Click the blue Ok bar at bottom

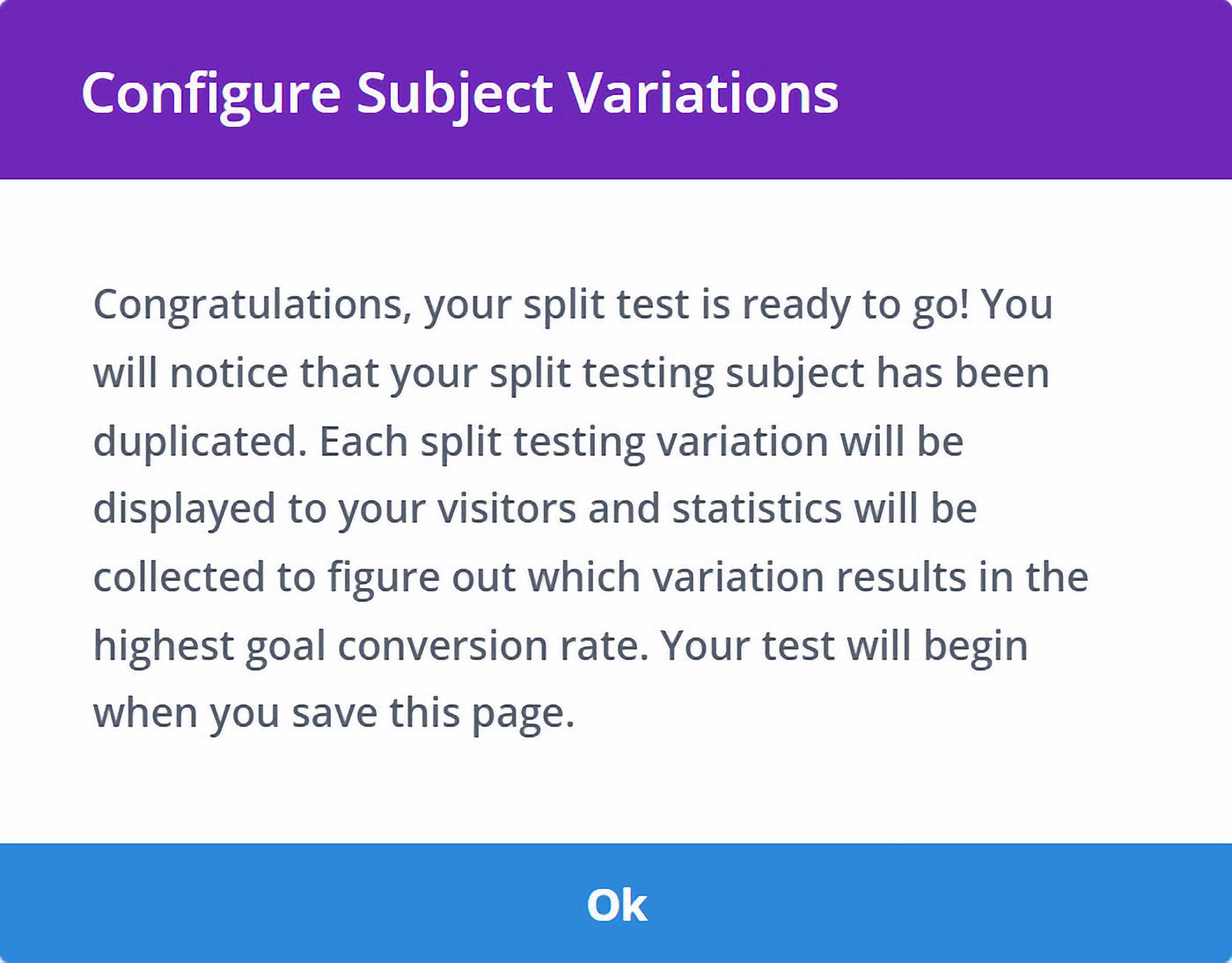coord(616,906)
